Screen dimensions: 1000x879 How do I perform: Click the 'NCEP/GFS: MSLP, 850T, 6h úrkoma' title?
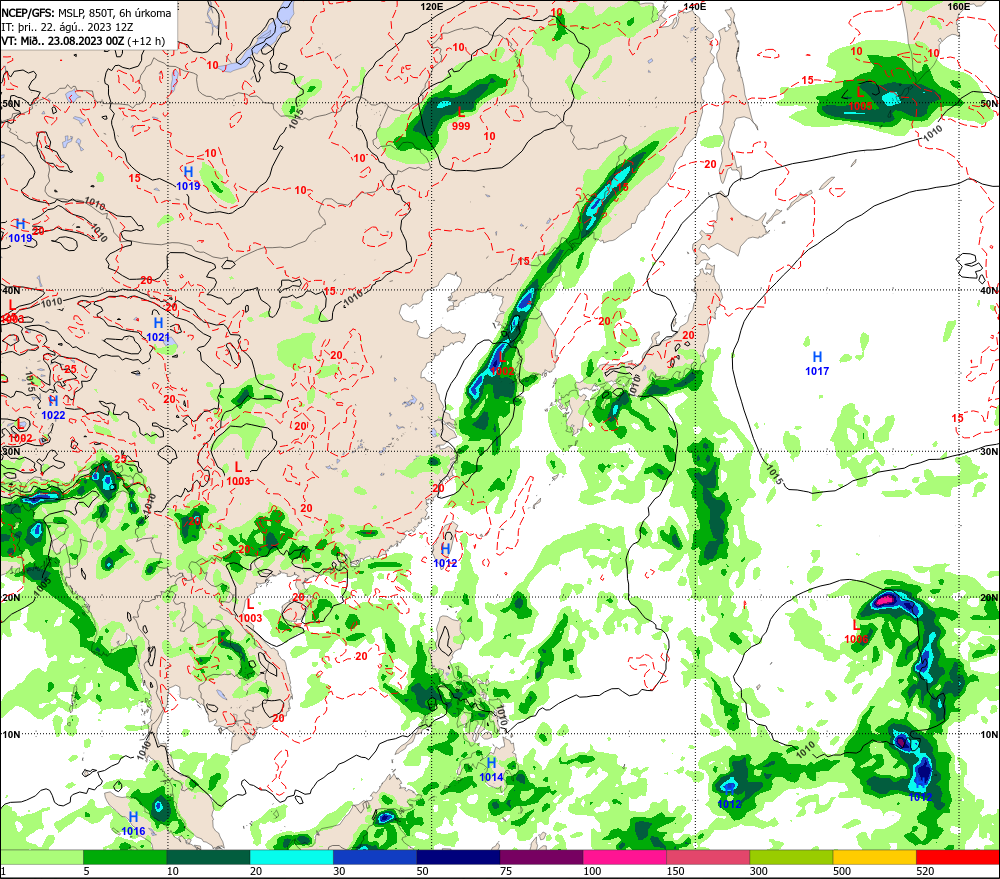86,13
